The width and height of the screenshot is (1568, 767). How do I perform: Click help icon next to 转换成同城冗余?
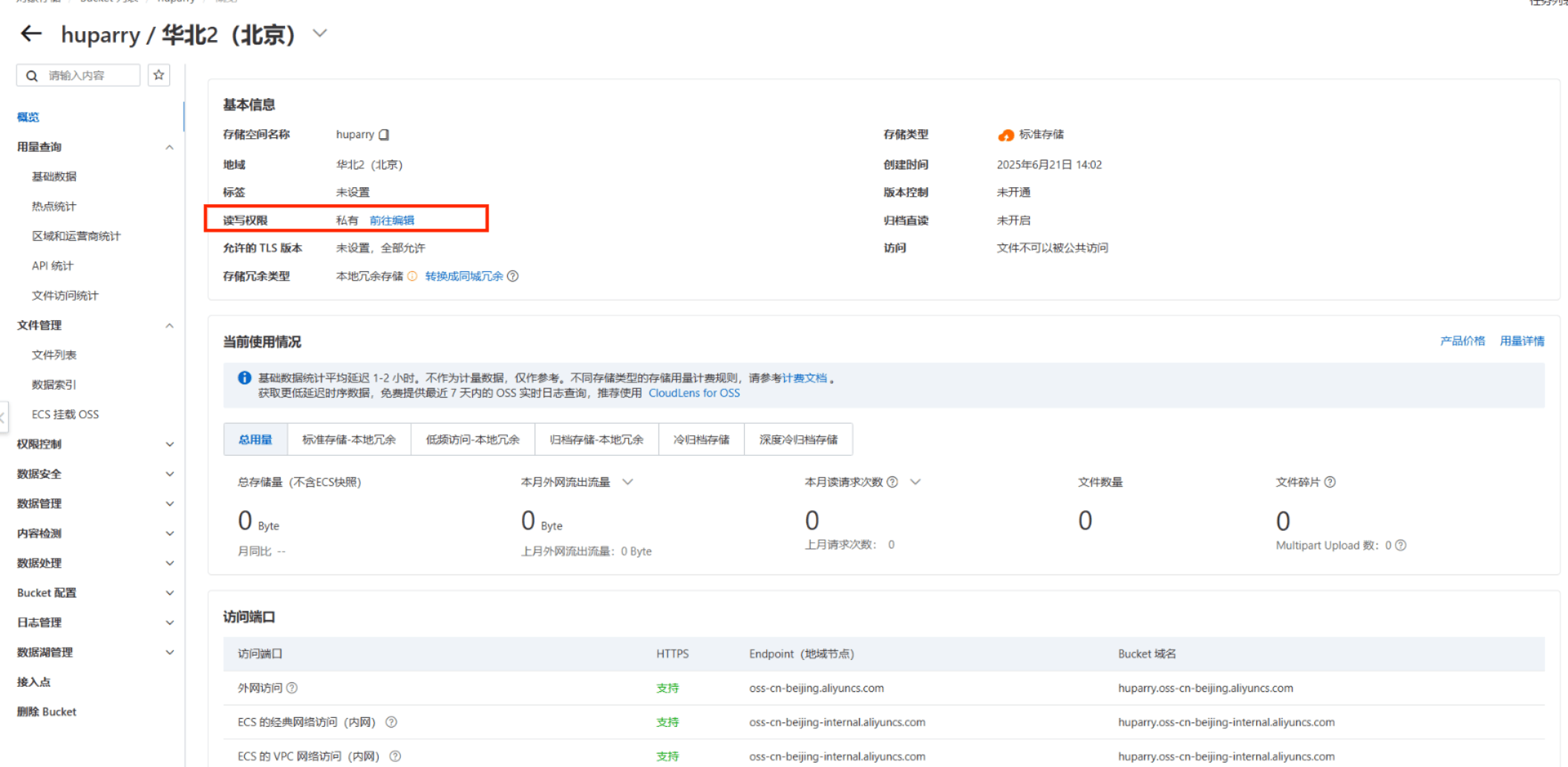[513, 276]
